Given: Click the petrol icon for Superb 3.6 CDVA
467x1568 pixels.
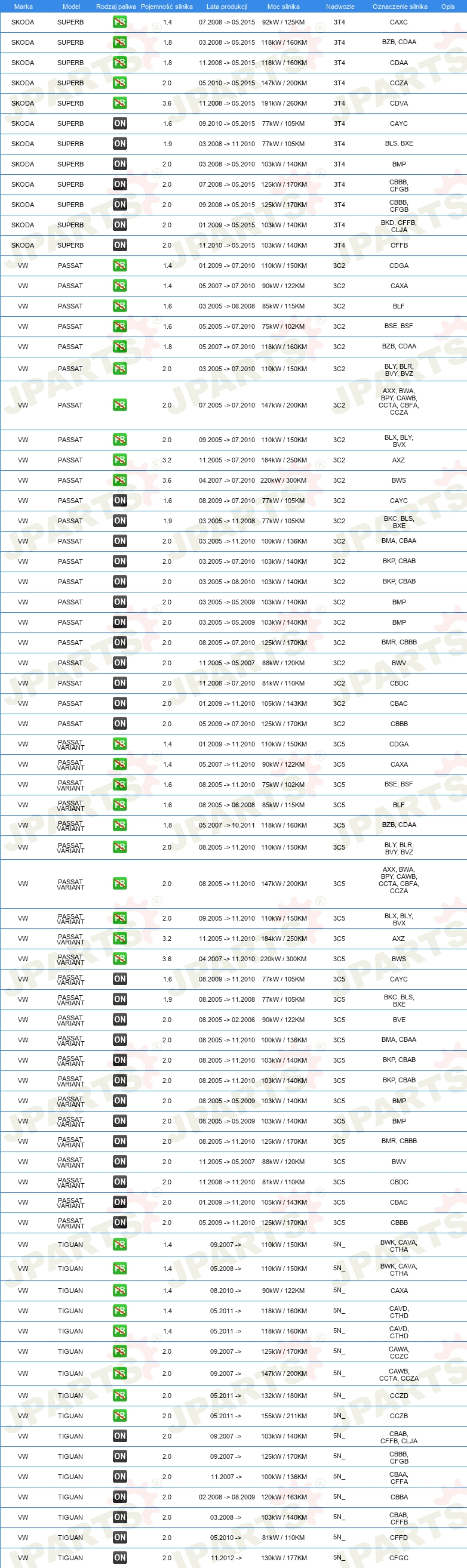Looking at the screenshot, I should coord(120,103).
